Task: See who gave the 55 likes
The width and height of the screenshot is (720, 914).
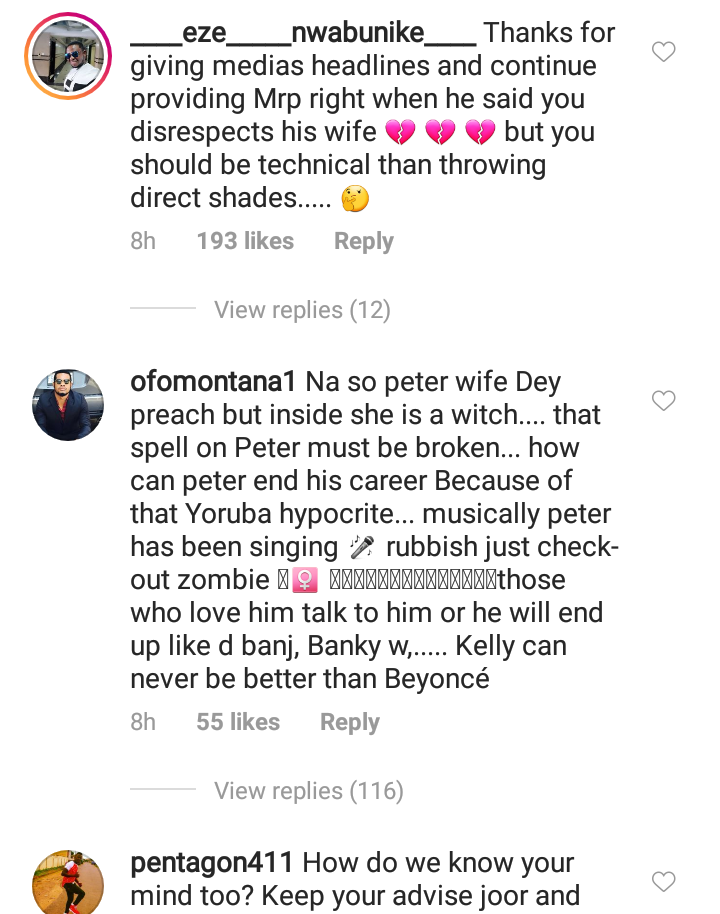Action: pyautogui.click(x=238, y=722)
